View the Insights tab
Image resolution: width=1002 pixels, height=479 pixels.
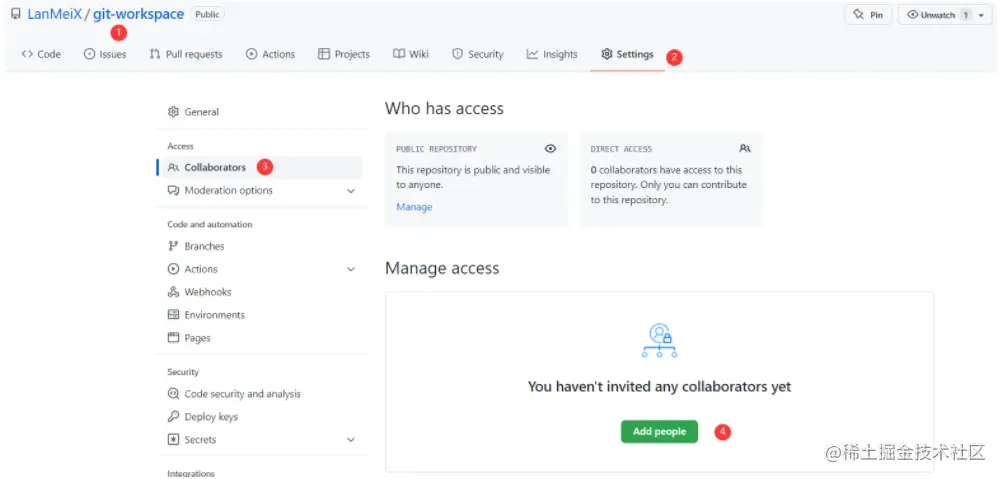click(552, 54)
